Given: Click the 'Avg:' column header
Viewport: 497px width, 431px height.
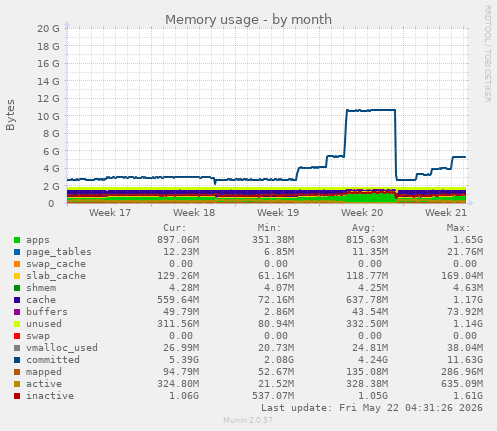Looking at the screenshot, I should click(364, 228).
